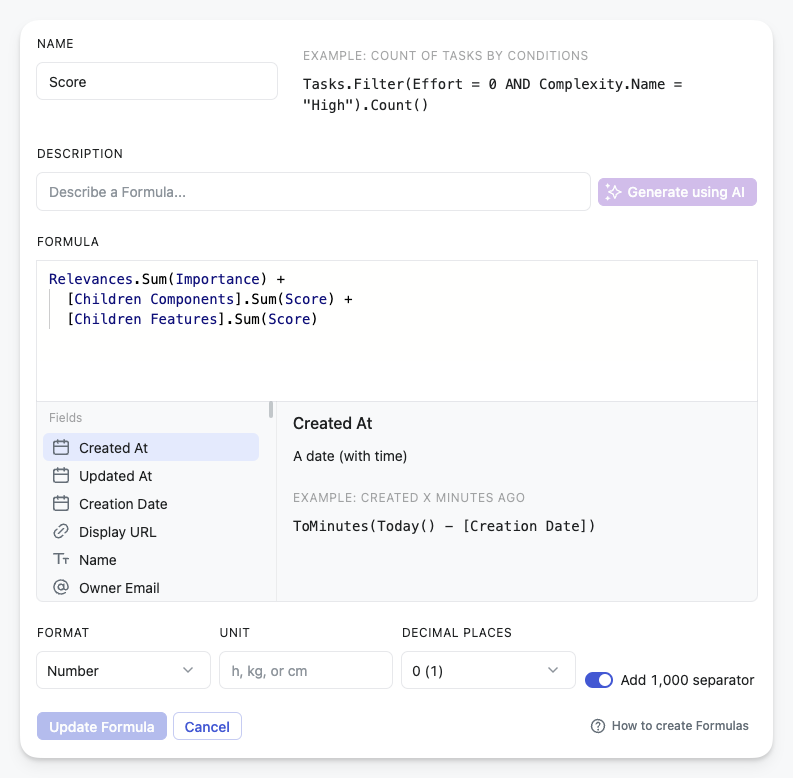The width and height of the screenshot is (793, 778).
Task: Click the calendar icon next to Creation Date
Action: (61, 504)
